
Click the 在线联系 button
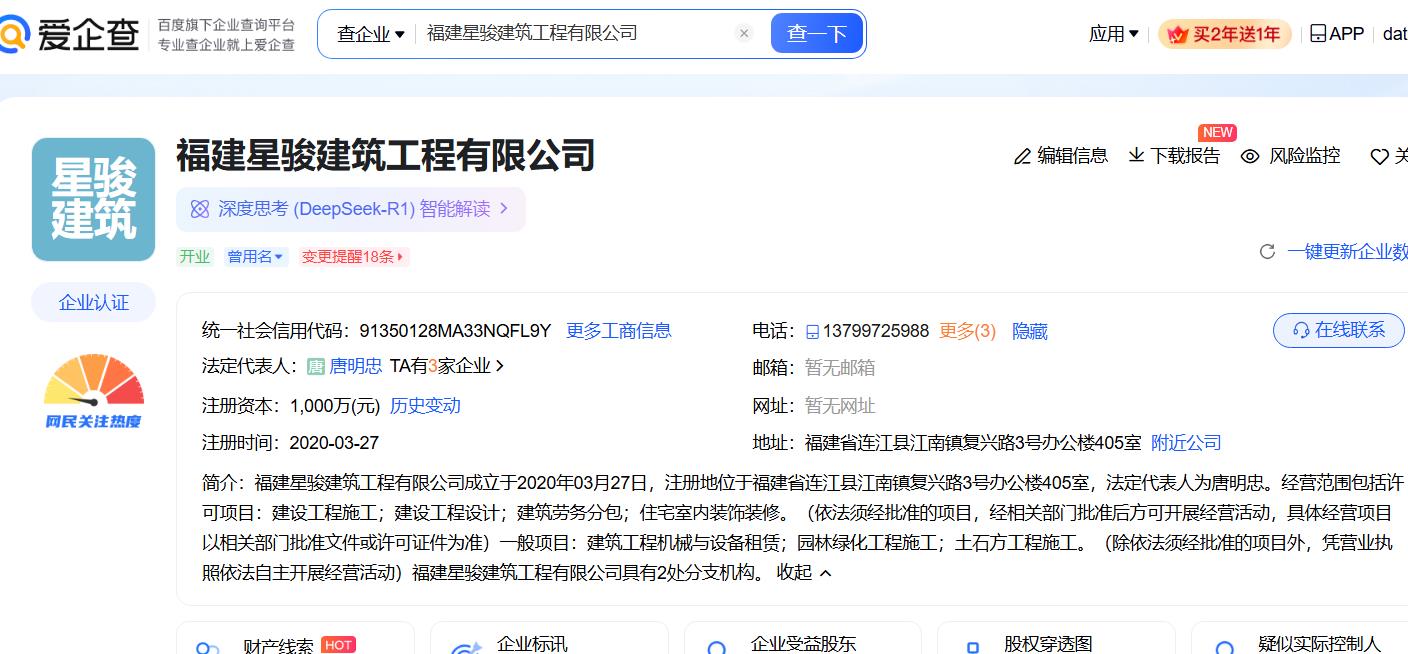pyautogui.click(x=1338, y=330)
